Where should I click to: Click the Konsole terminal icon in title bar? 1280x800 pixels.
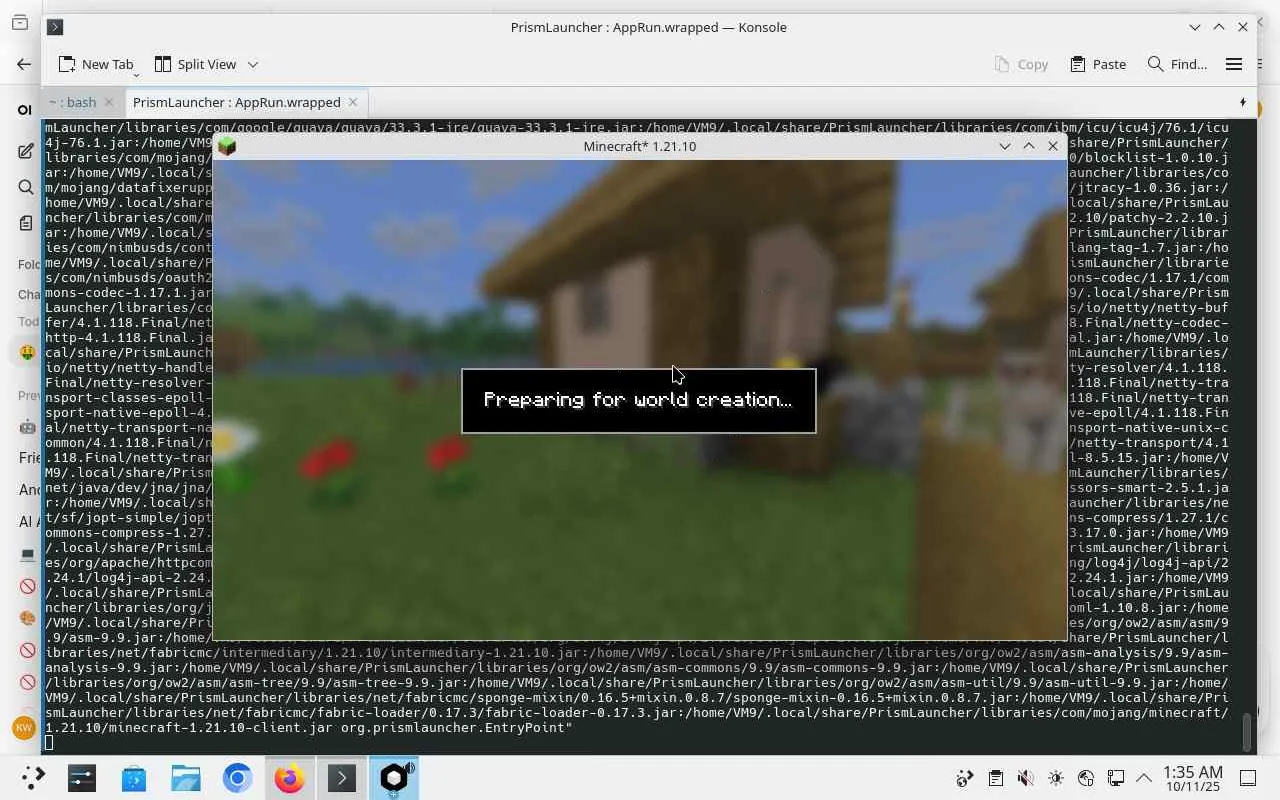55,27
